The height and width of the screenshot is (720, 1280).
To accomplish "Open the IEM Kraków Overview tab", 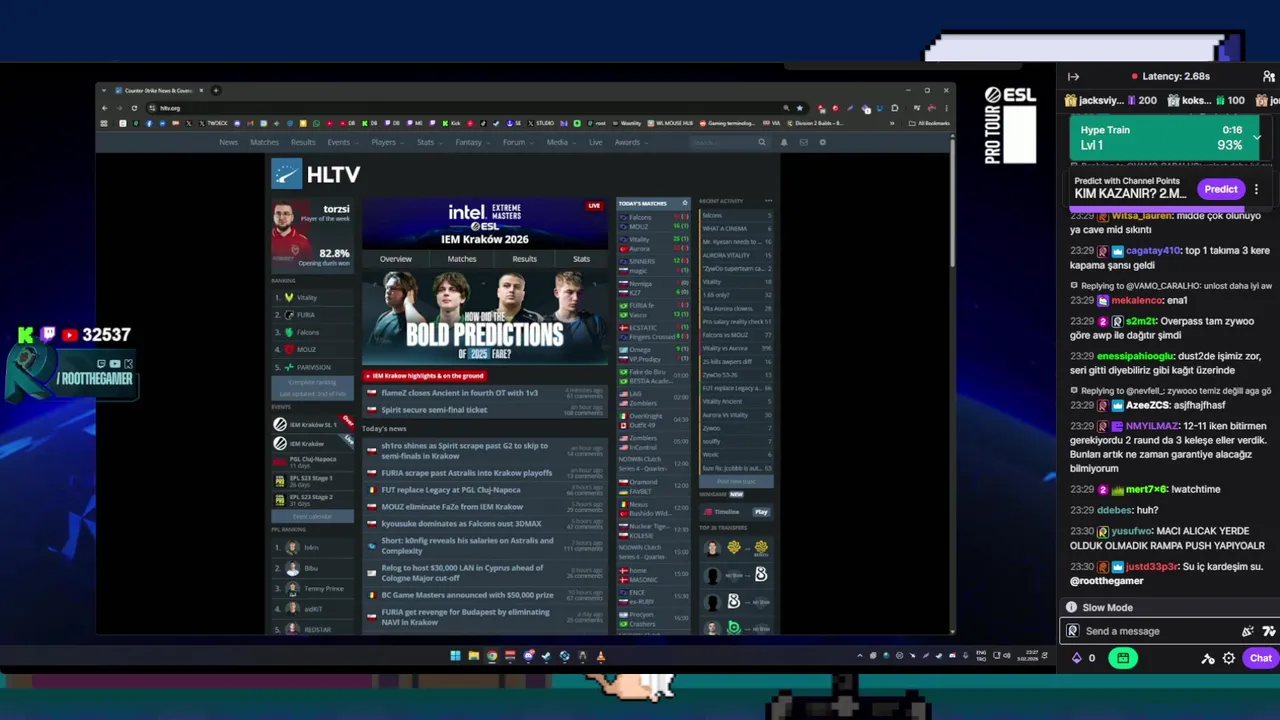I will tap(395, 259).
